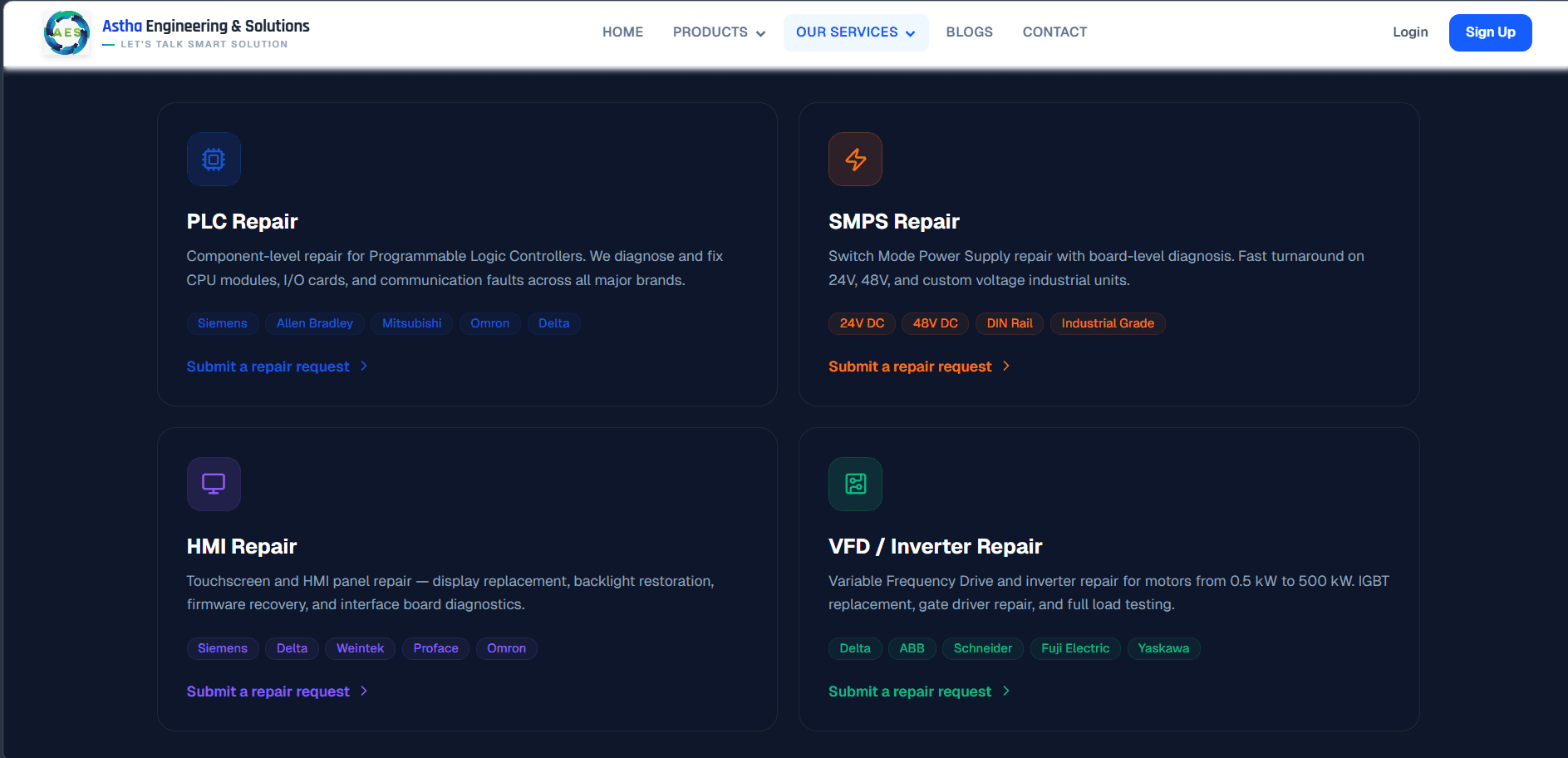
Task: Click the Siemens tag in HMI Repair
Action: tap(222, 648)
